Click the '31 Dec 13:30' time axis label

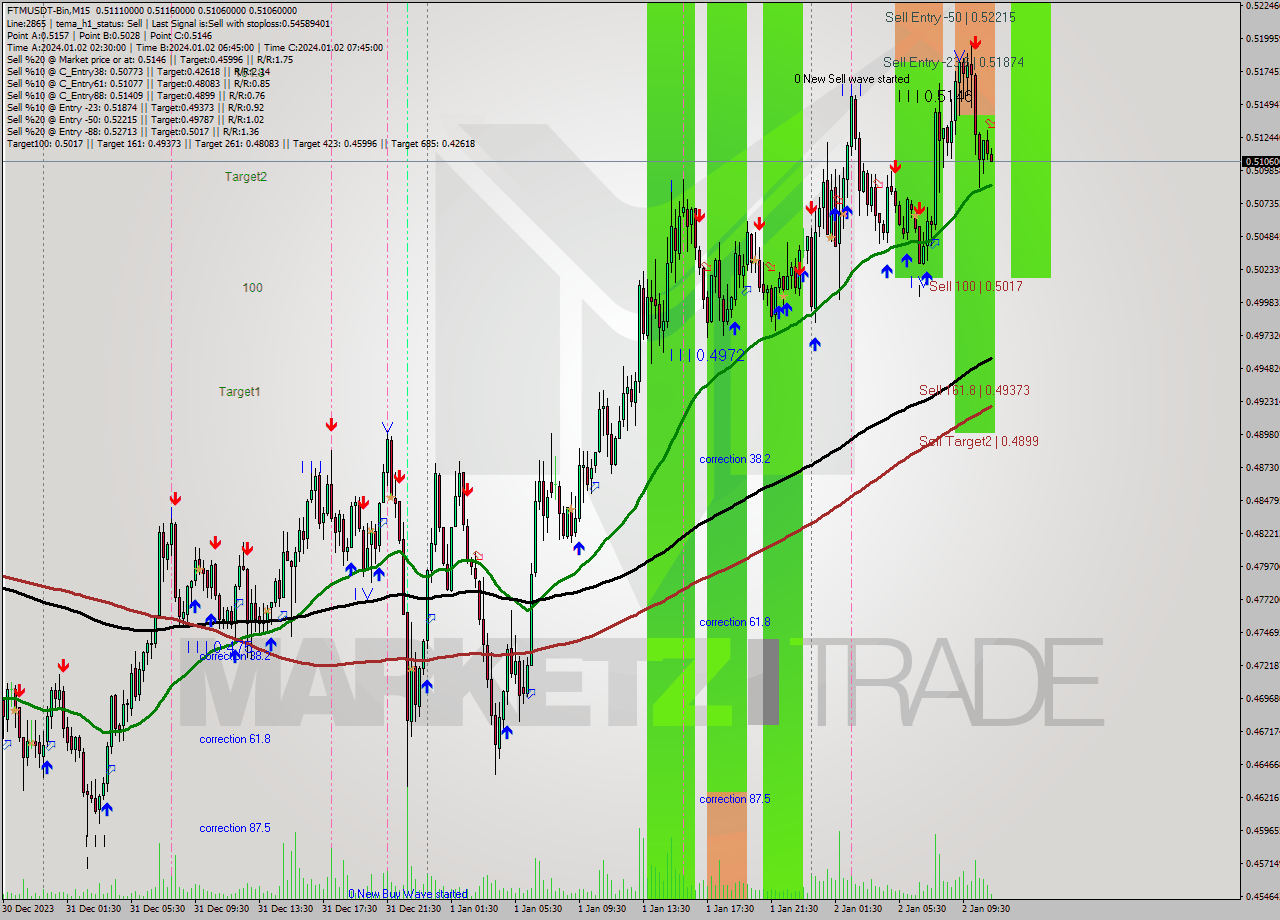[x=285, y=909]
